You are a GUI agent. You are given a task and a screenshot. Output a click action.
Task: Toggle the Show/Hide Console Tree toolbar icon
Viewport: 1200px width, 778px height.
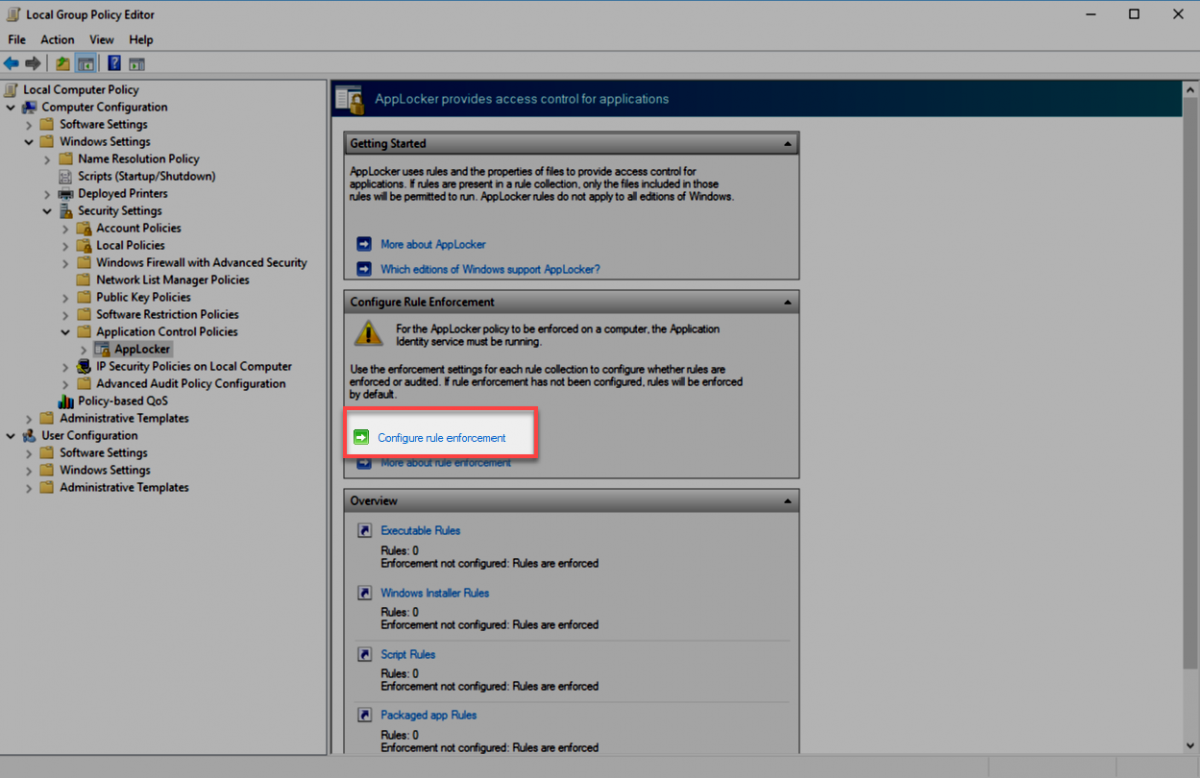86,63
